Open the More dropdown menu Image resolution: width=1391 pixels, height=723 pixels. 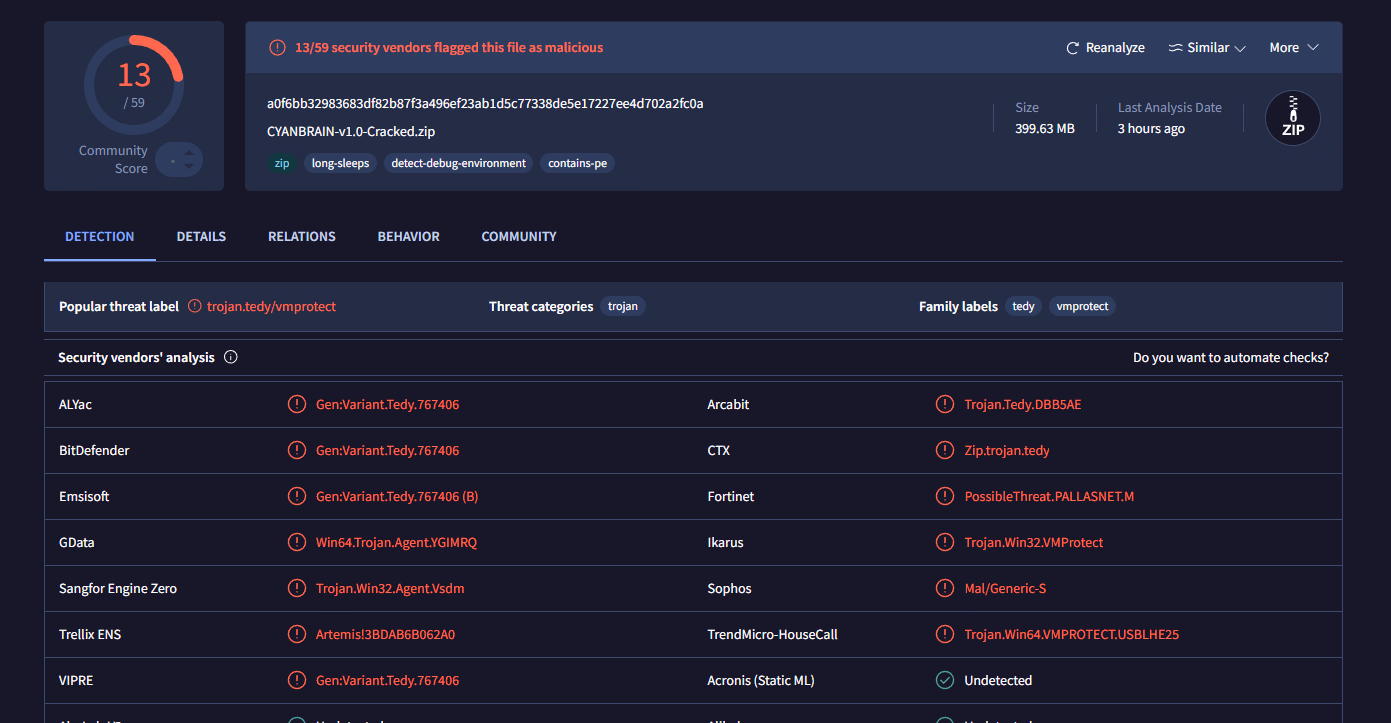pyautogui.click(x=1294, y=48)
